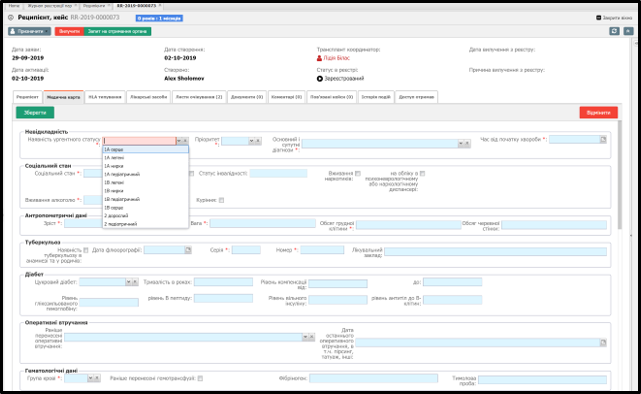Close the RR-2019-0000073 top tab
The height and width of the screenshot is (394, 641).
160,6
